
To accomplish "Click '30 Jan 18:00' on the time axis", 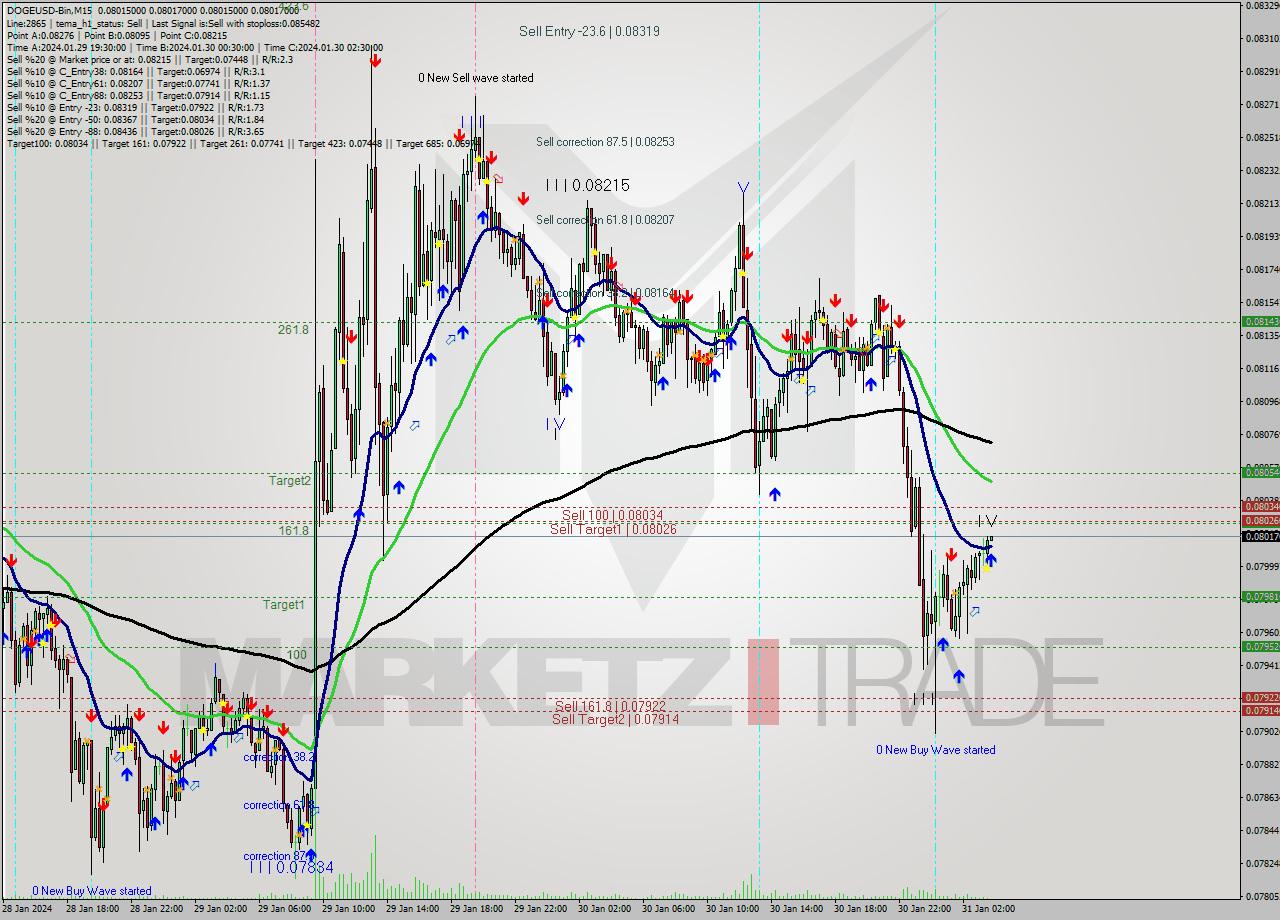I will (860, 909).
